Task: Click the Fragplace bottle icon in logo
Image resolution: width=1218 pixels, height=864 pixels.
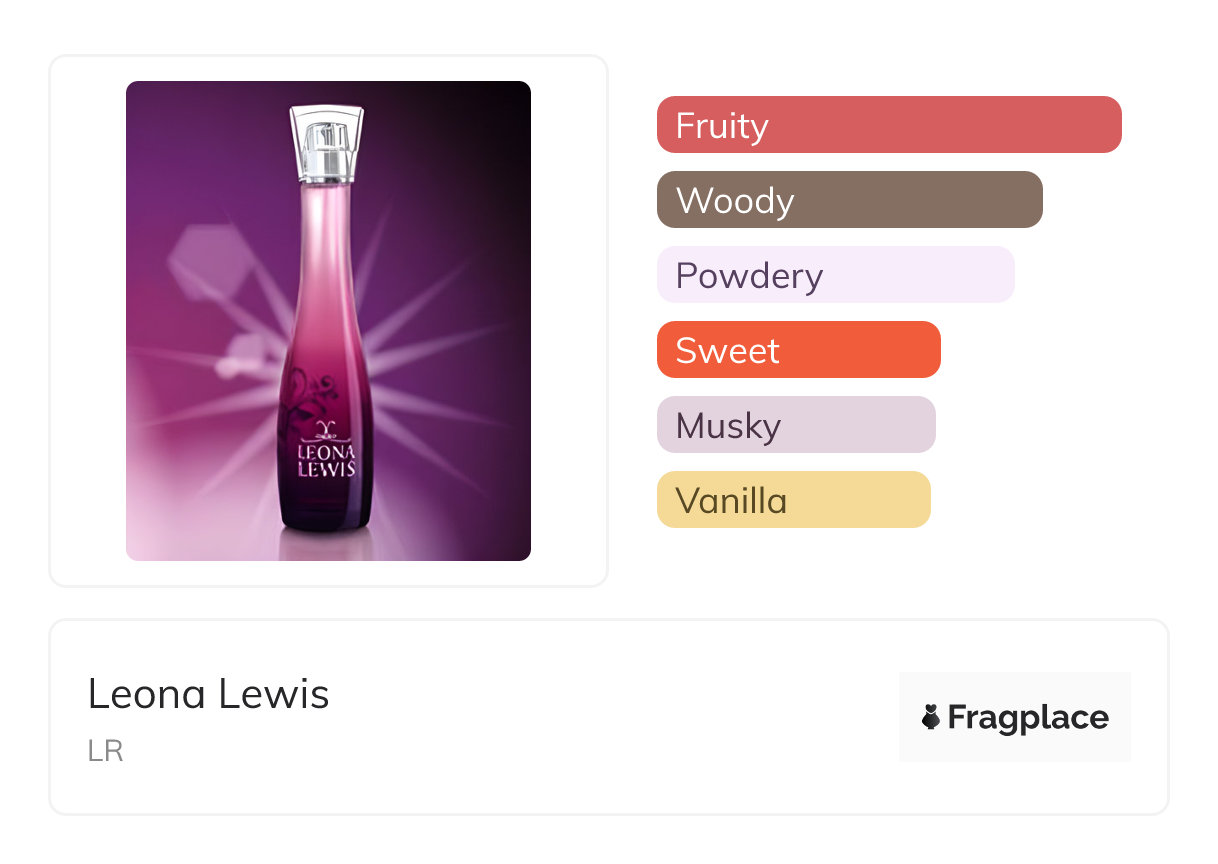Action: [931, 717]
